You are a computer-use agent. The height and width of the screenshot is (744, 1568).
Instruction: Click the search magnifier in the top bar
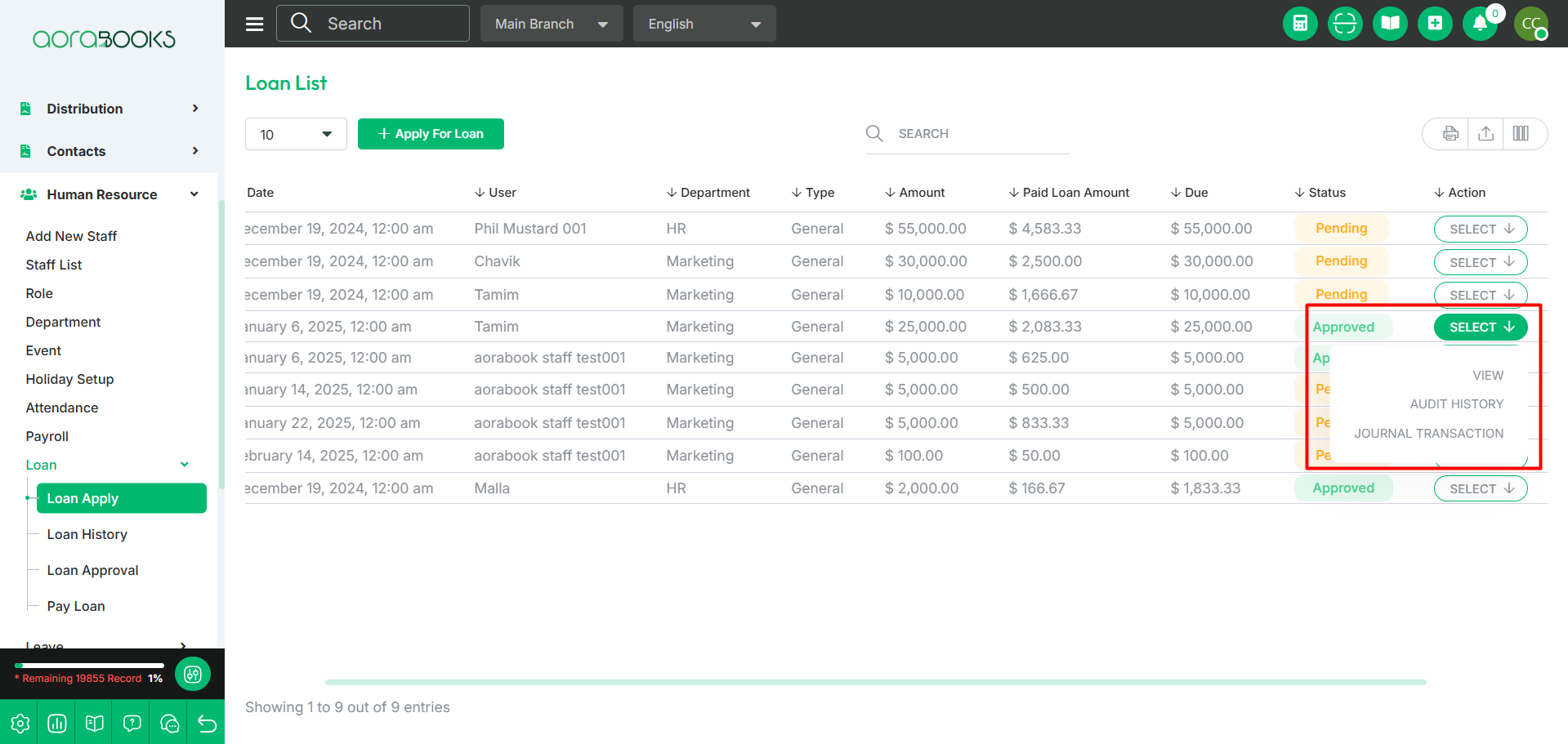point(301,23)
